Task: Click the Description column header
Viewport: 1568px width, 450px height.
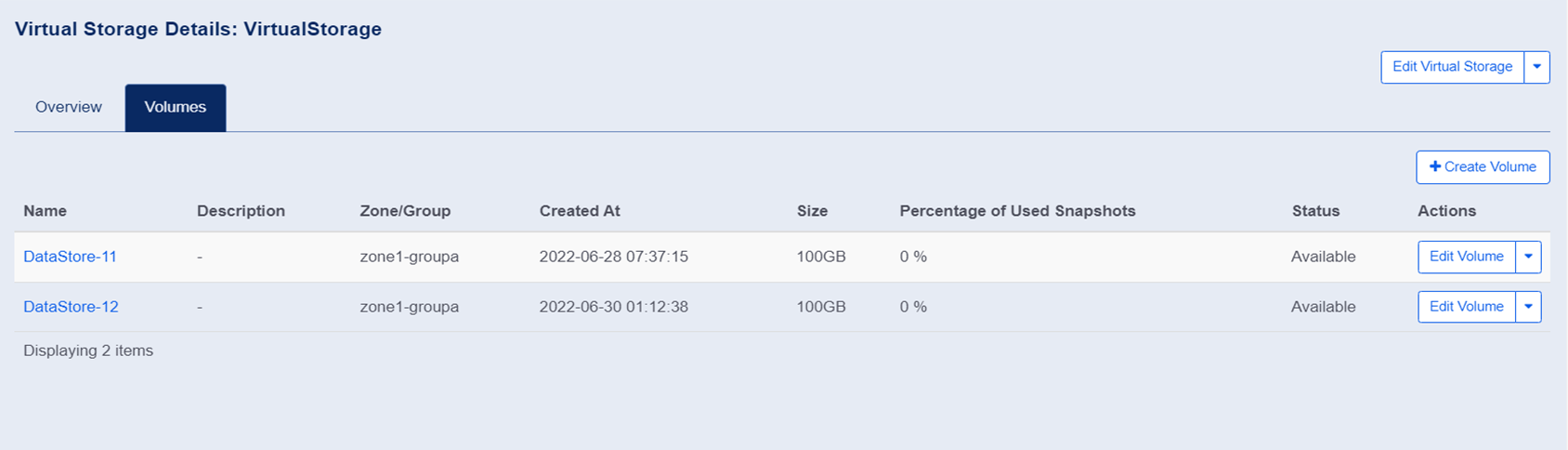Action: coord(241,211)
